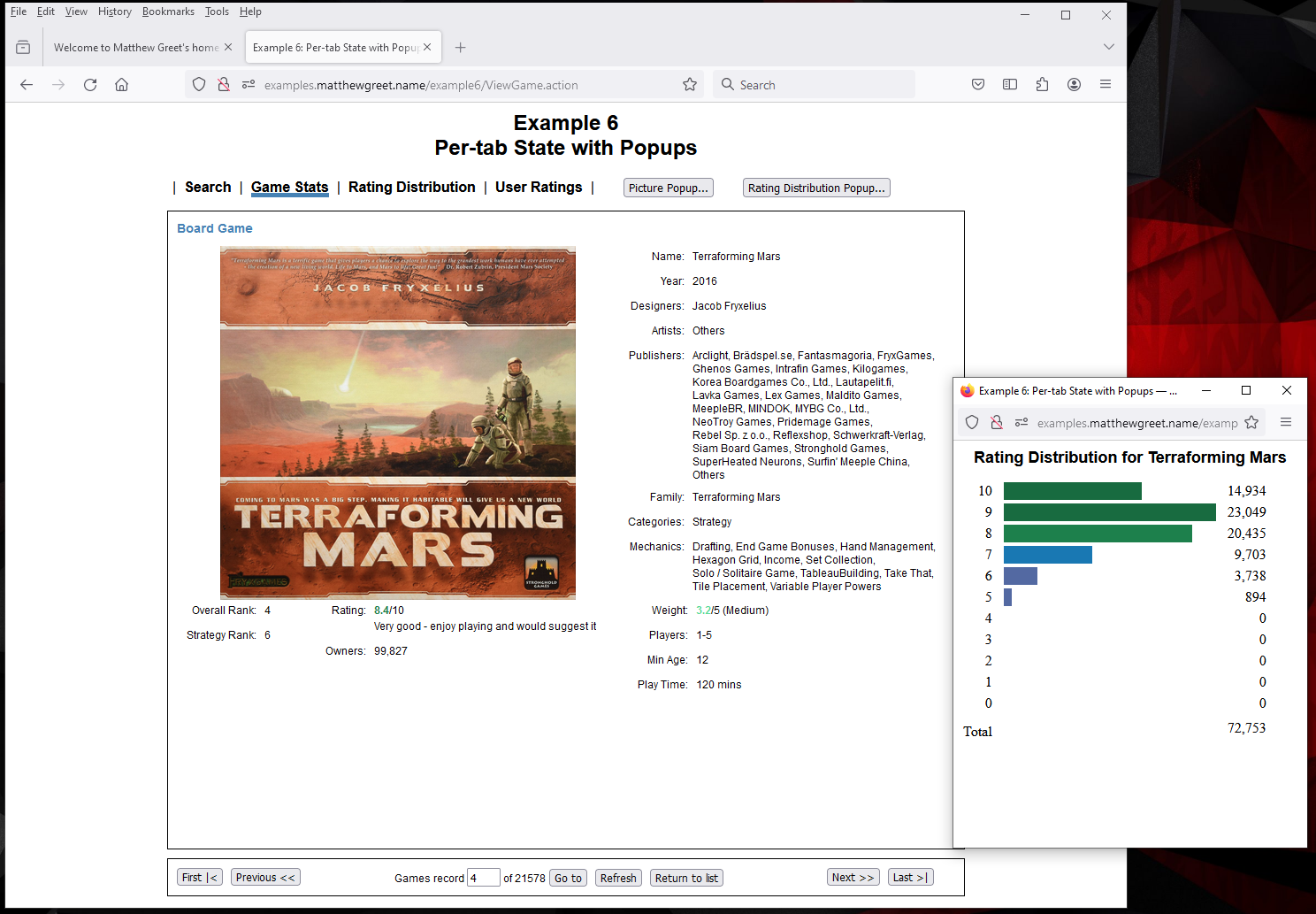
Task: Click the Picture Popup button
Action: coord(668,188)
